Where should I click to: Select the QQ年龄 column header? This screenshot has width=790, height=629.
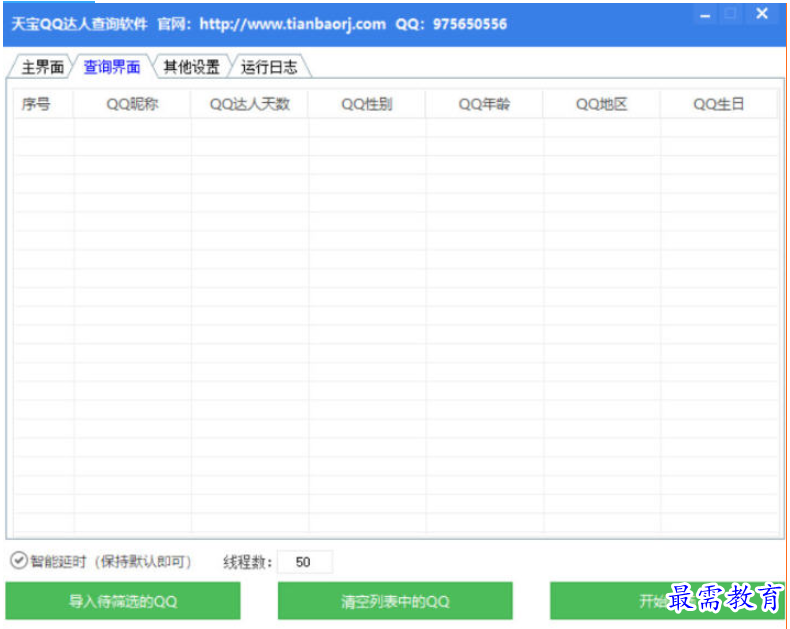(484, 104)
